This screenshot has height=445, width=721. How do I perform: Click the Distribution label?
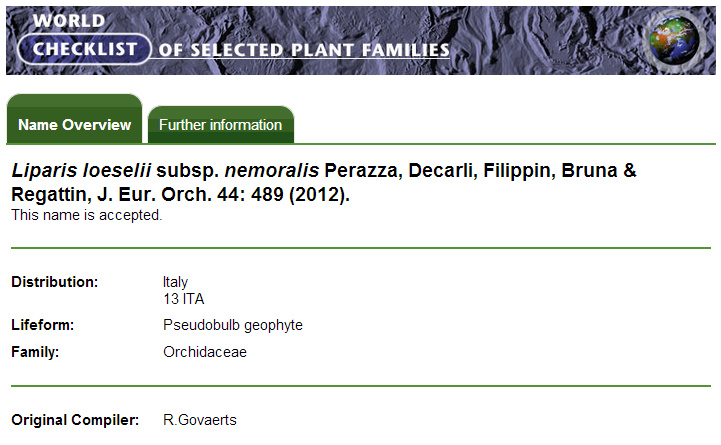click(x=55, y=282)
